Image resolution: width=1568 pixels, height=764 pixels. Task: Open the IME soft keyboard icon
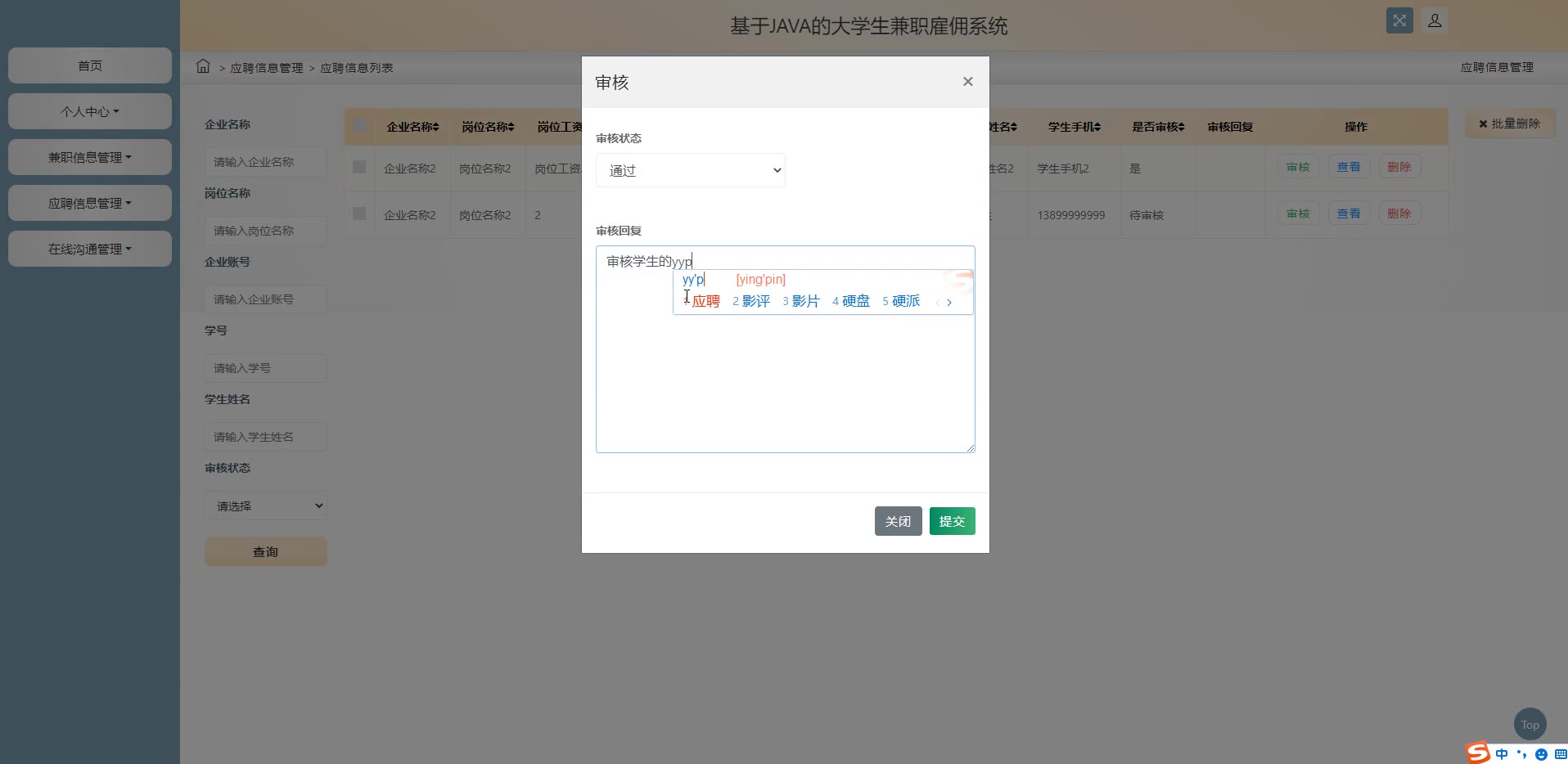pyautogui.click(x=1560, y=754)
